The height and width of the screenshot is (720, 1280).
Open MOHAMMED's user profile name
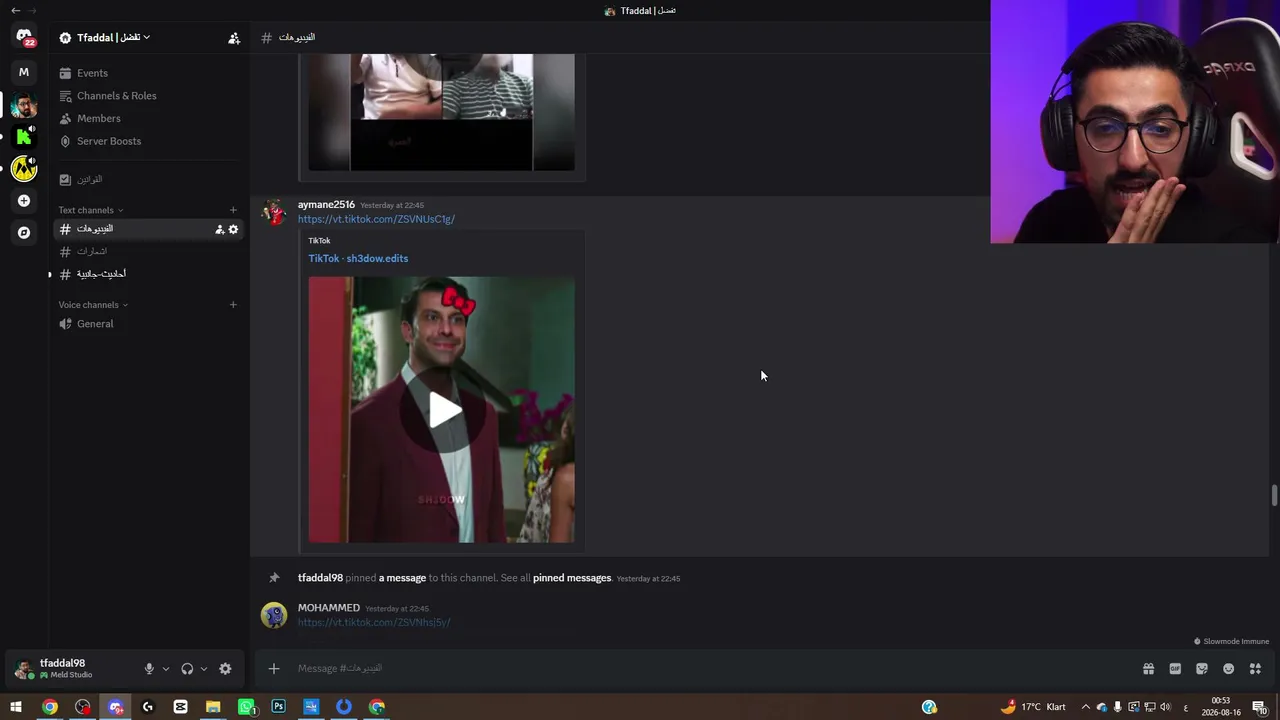point(329,608)
